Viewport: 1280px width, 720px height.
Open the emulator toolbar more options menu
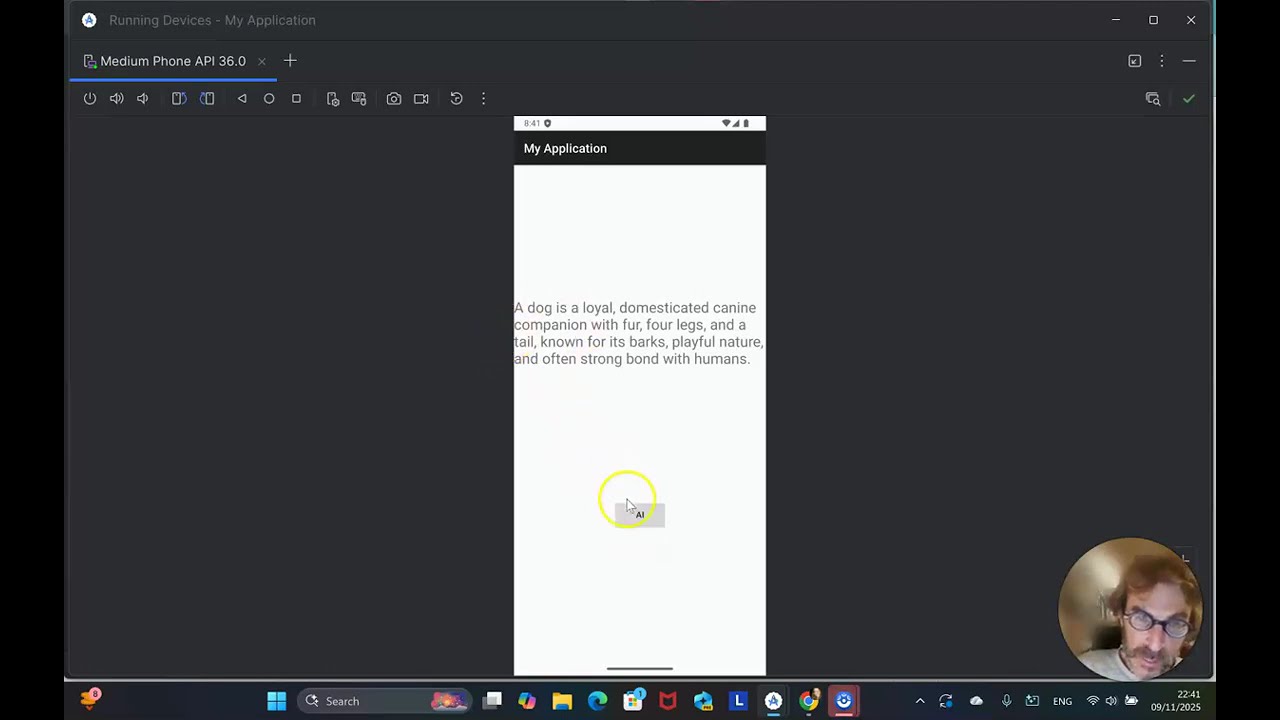click(x=483, y=99)
